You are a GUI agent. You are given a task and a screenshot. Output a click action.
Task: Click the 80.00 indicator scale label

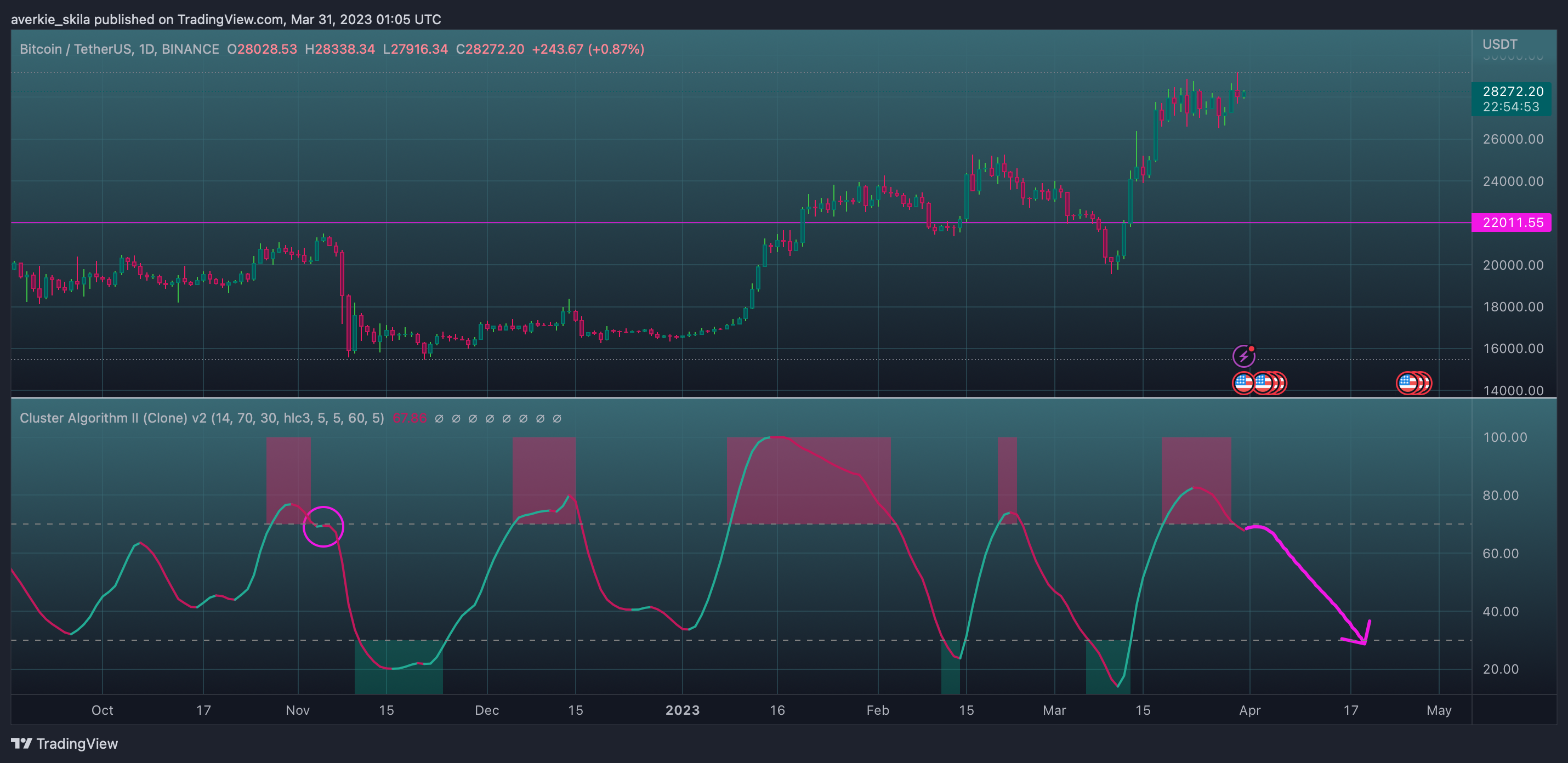pyautogui.click(x=1501, y=496)
